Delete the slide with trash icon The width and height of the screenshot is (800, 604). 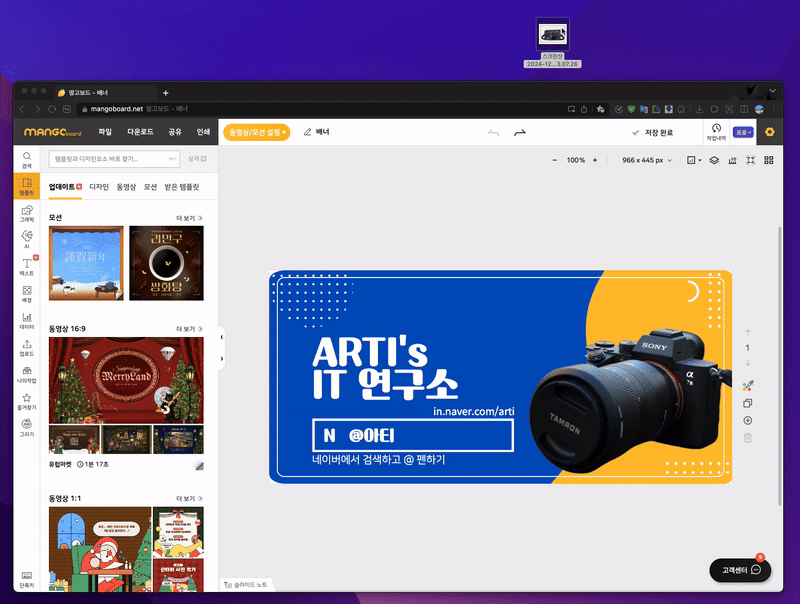747,438
